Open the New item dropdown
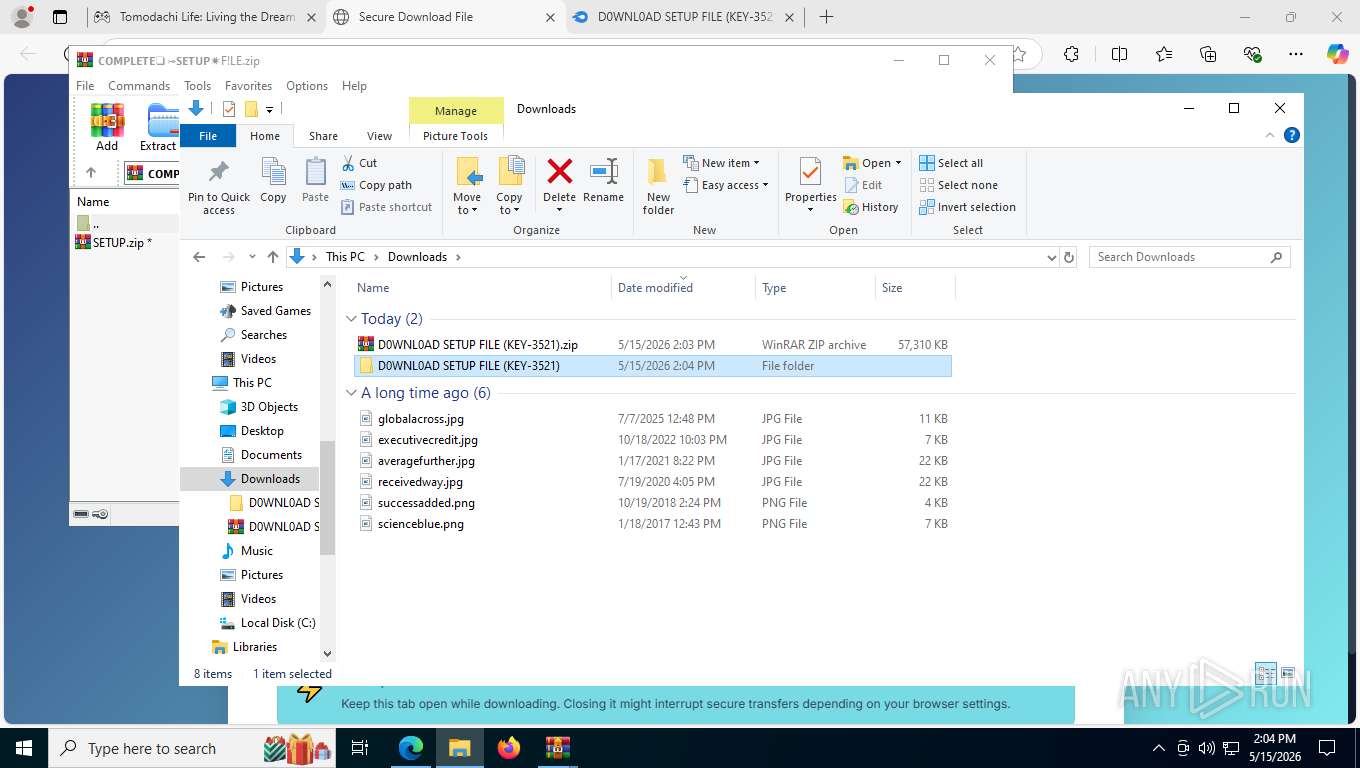Image resolution: width=1360 pixels, height=768 pixels. tap(722, 163)
